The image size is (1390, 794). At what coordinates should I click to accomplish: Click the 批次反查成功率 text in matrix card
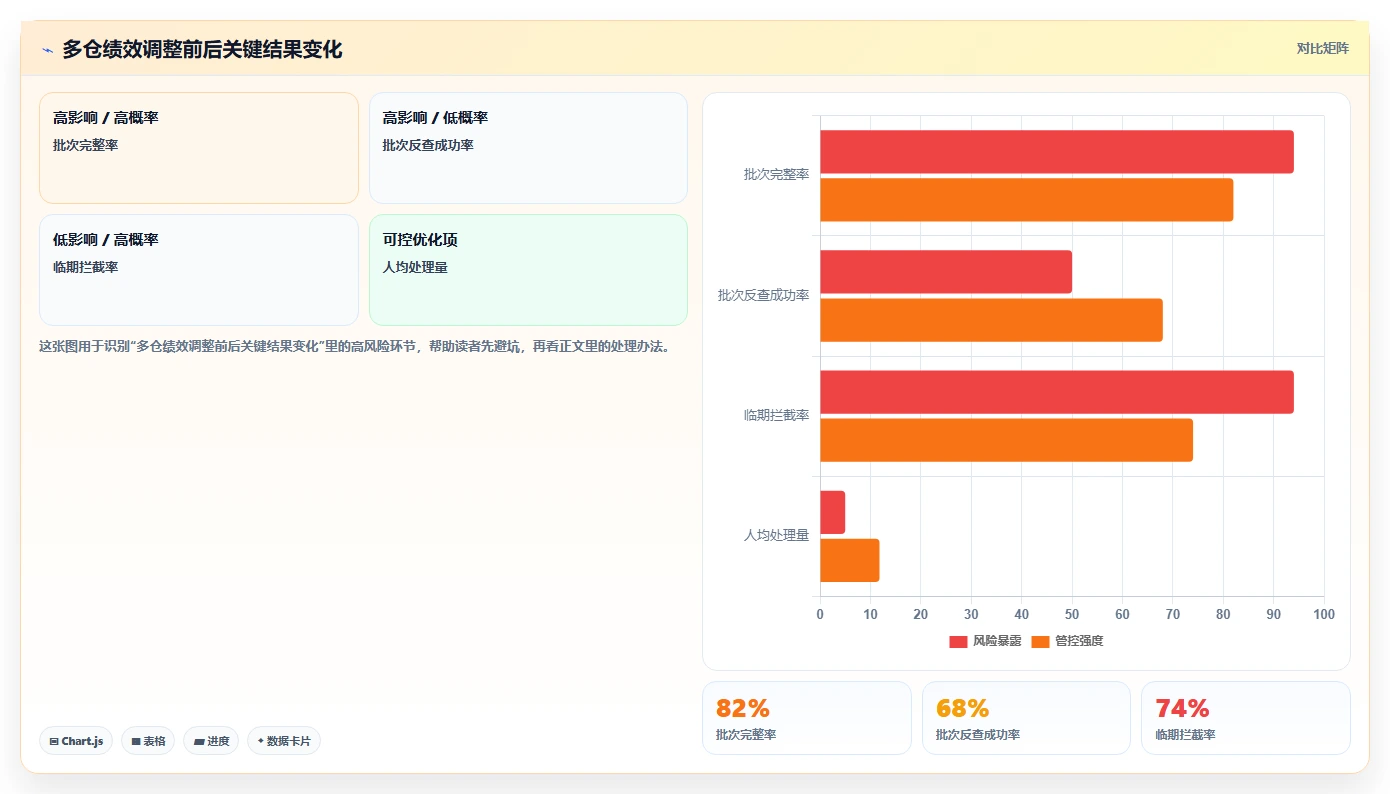(428, 145)
